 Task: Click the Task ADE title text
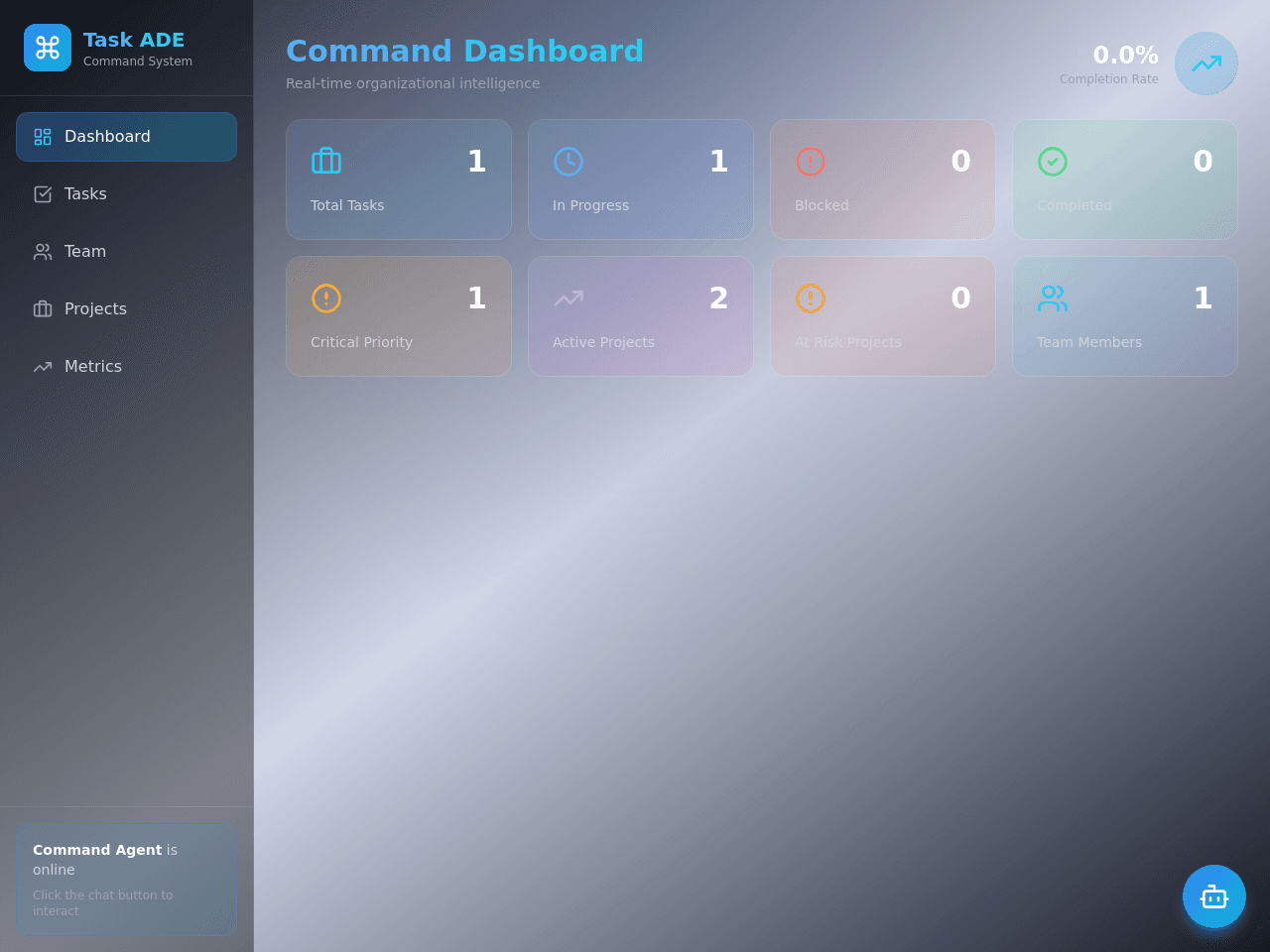[x=134, y=40]
